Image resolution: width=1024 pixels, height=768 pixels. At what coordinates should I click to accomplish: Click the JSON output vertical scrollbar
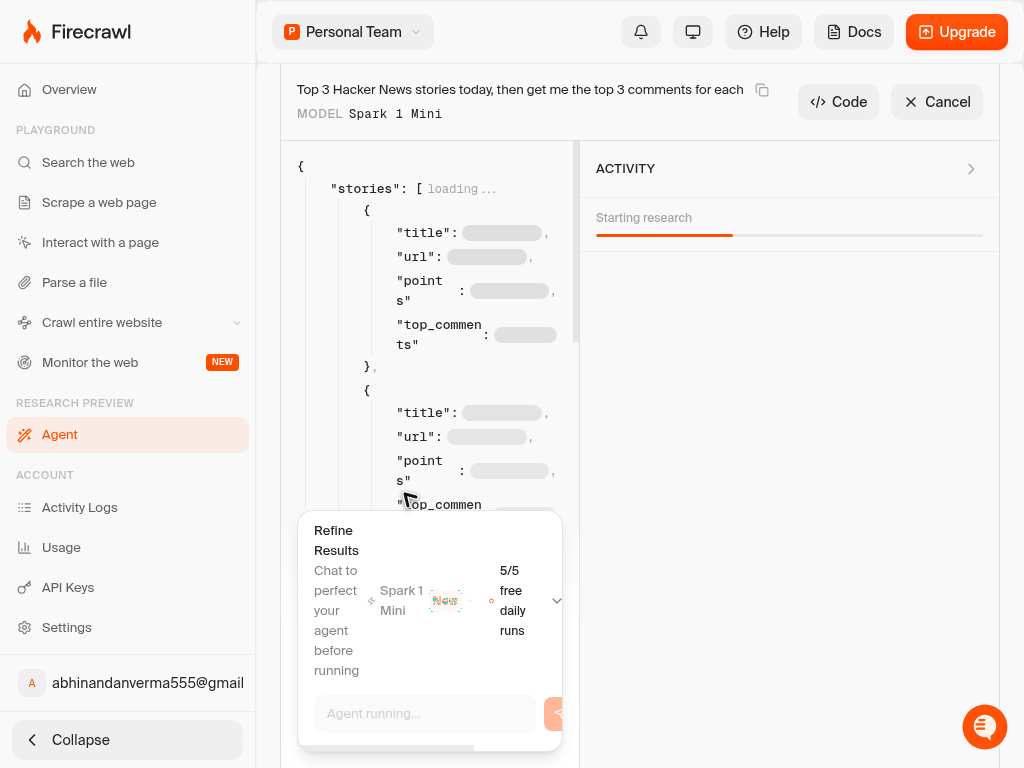(x=576, y=242)
